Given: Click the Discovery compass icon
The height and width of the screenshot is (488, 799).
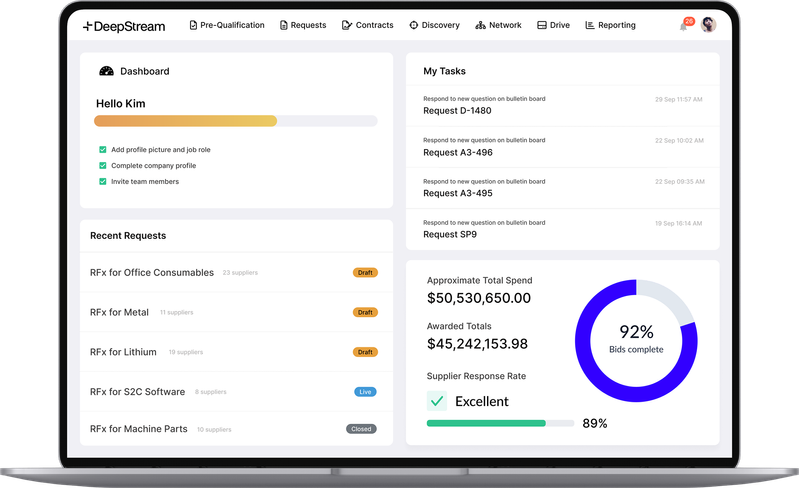Looking at the screenshot, I should [x=414, y=25].
